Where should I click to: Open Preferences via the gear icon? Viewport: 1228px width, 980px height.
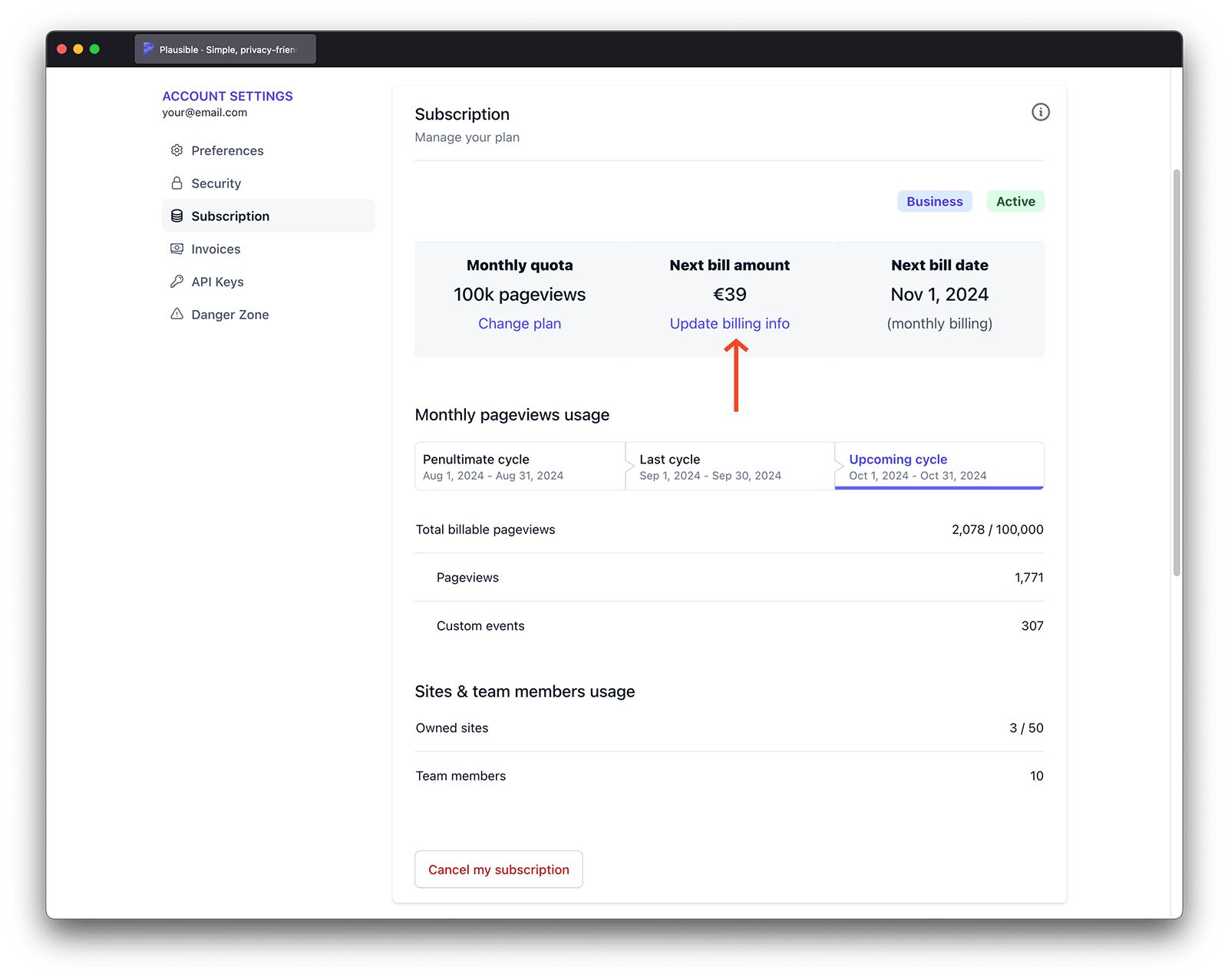coord(176,150)
